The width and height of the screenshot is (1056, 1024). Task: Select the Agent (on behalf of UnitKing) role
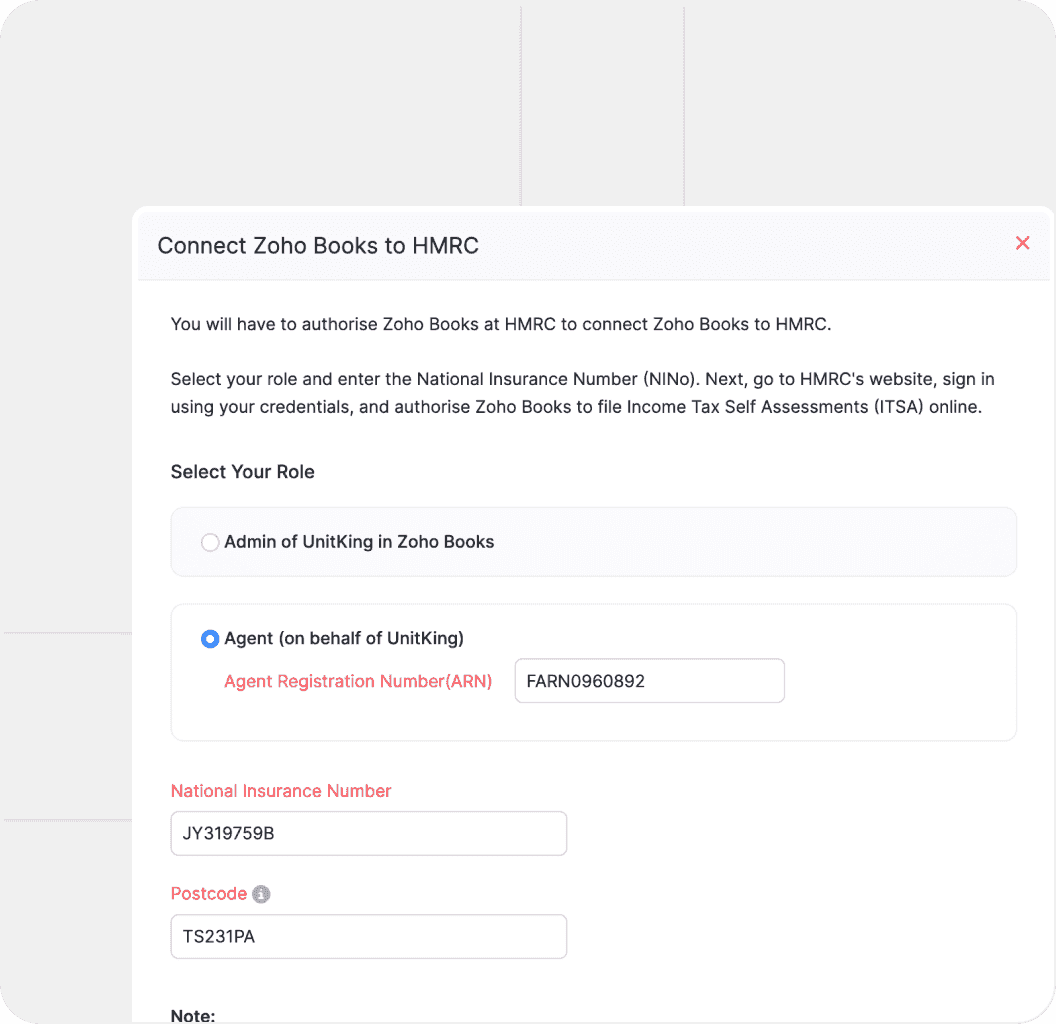tap(210, 638)
